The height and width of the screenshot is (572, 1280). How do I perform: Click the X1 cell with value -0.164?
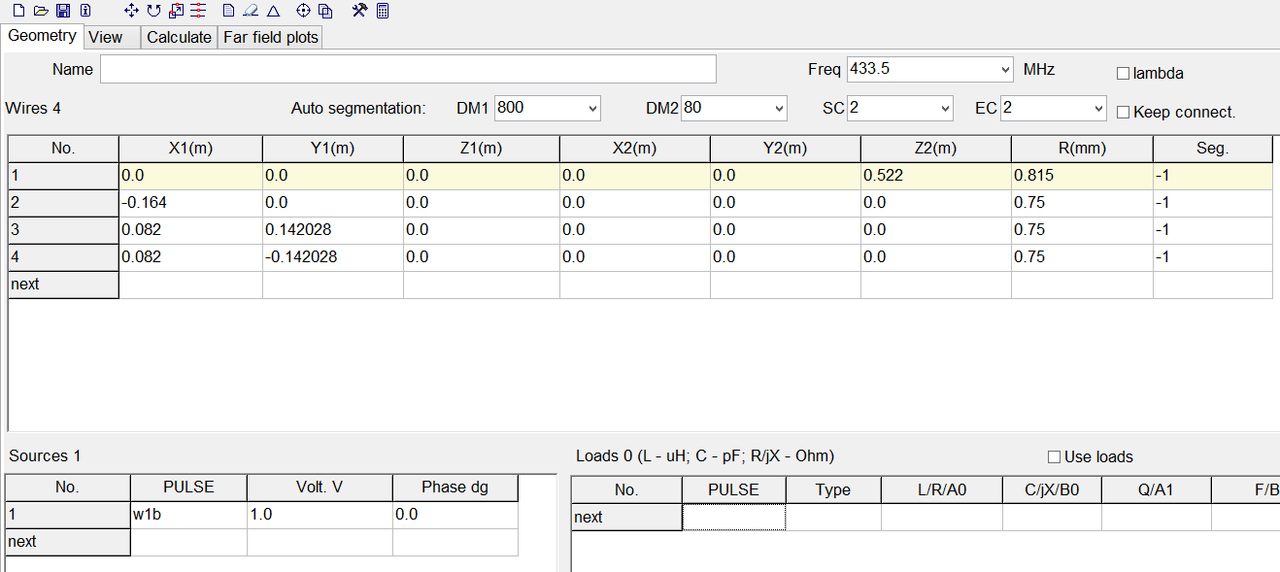[190, 202]
